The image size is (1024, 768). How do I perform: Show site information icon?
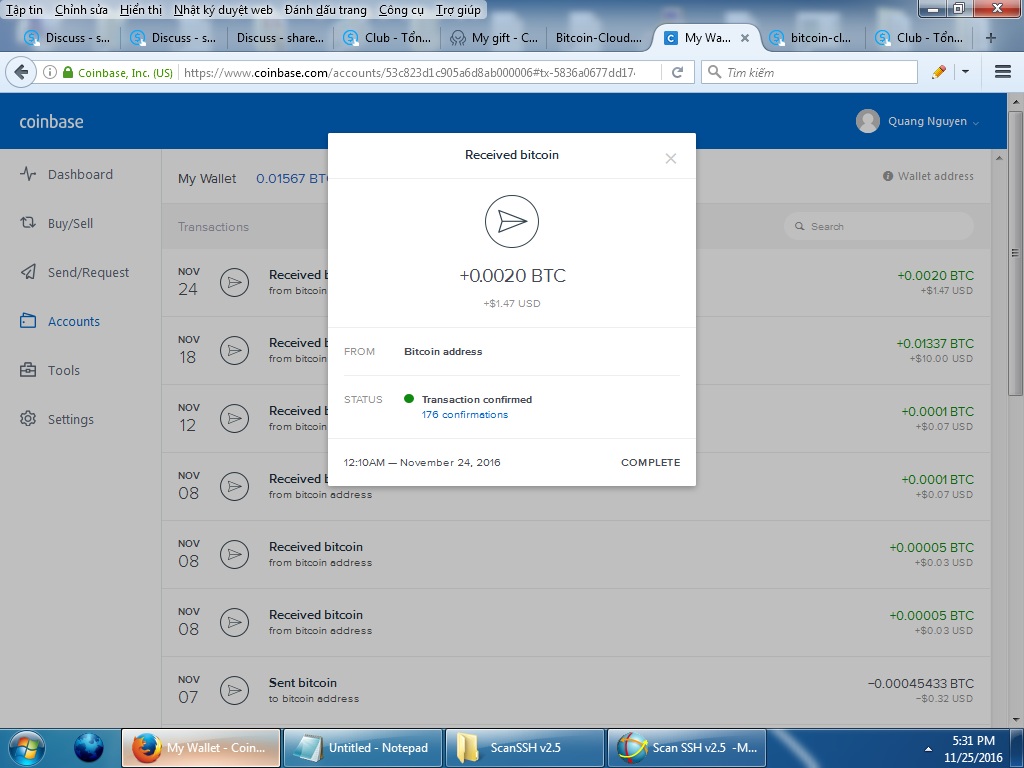point(50,72)
